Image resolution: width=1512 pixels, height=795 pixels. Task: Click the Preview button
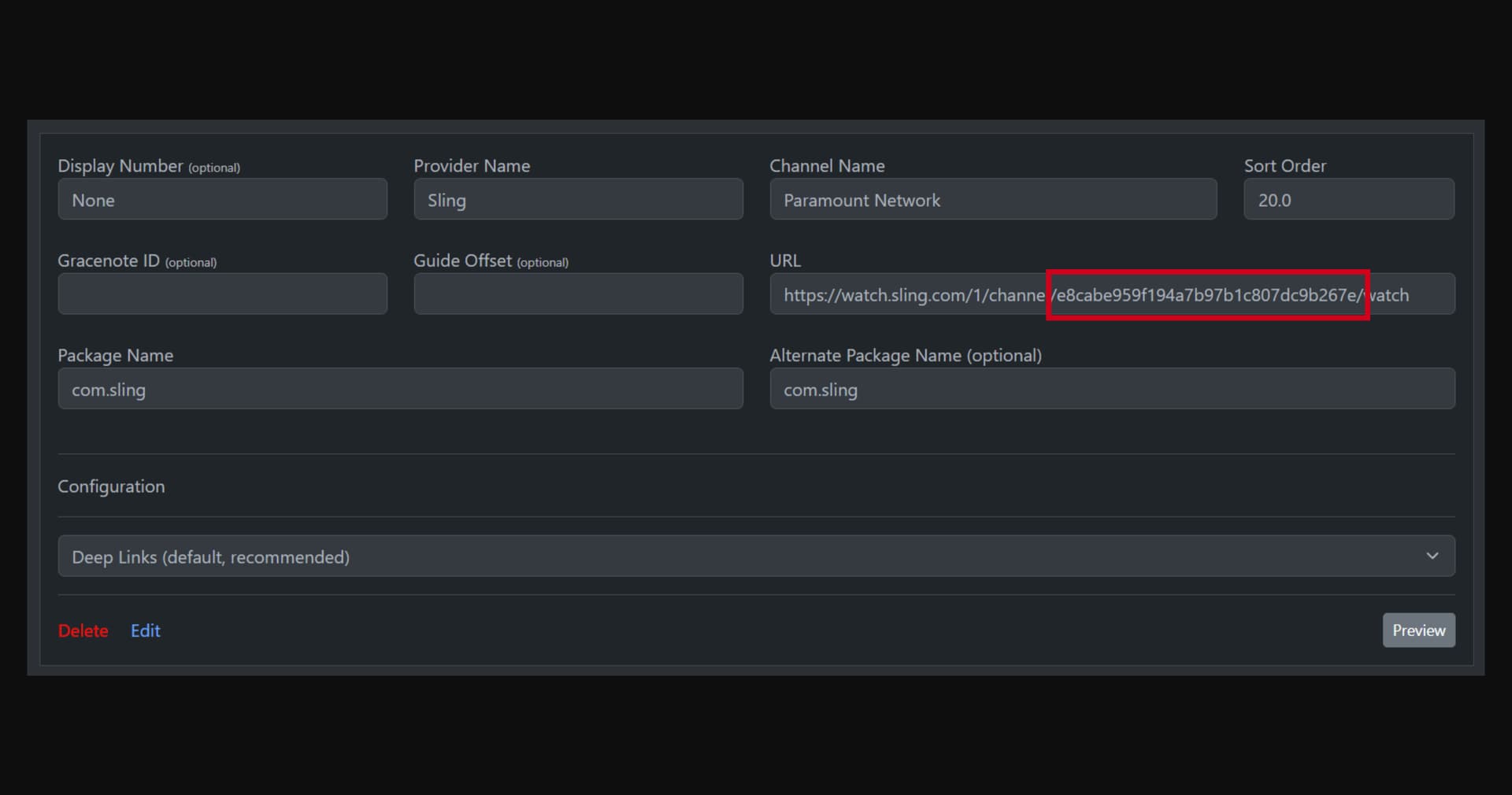click(x=1417, y=630)
